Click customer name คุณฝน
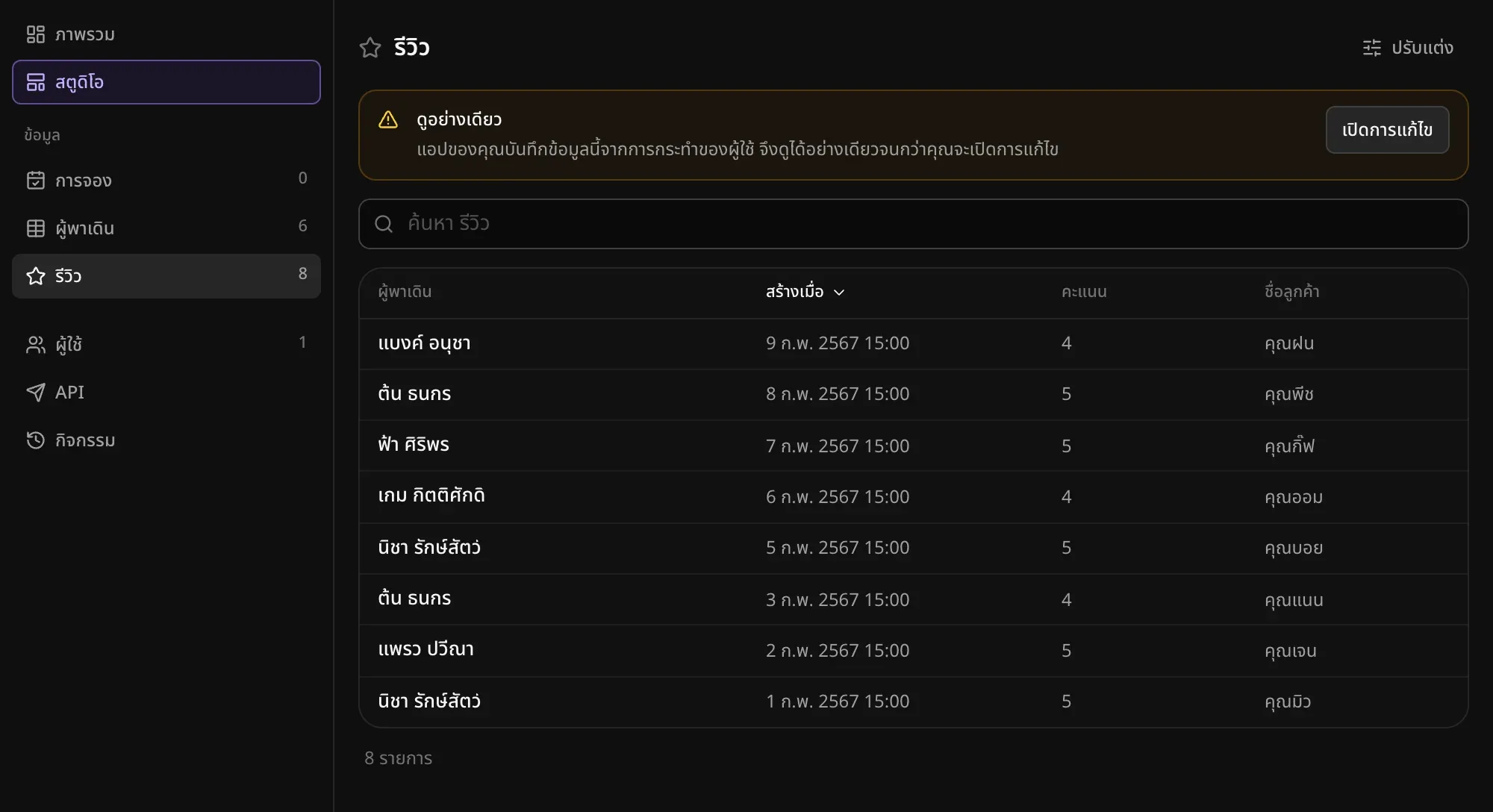Screen dimensions: 1493x812 pos(1289,344)
